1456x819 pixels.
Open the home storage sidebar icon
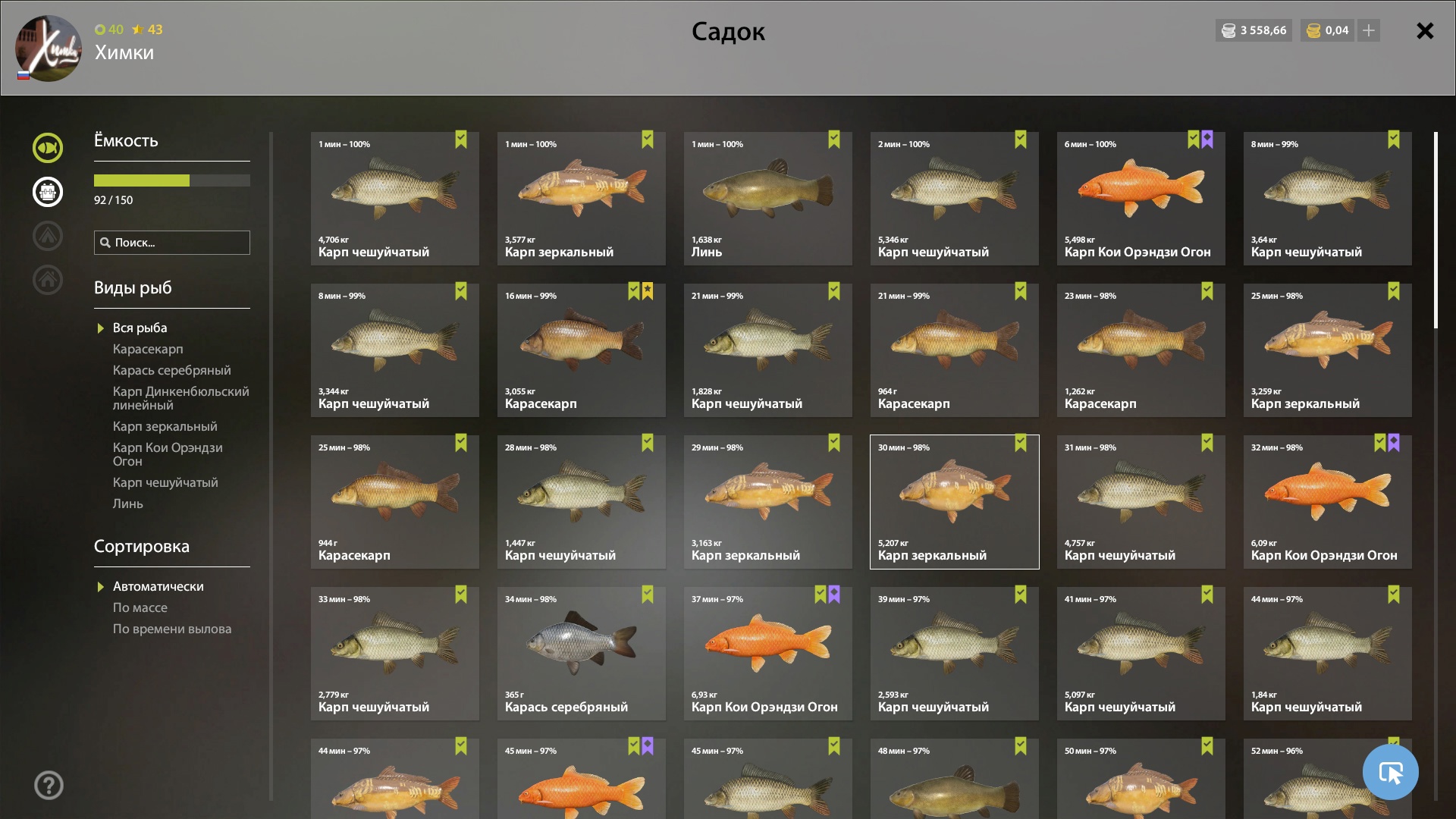(x=48, y=280)
